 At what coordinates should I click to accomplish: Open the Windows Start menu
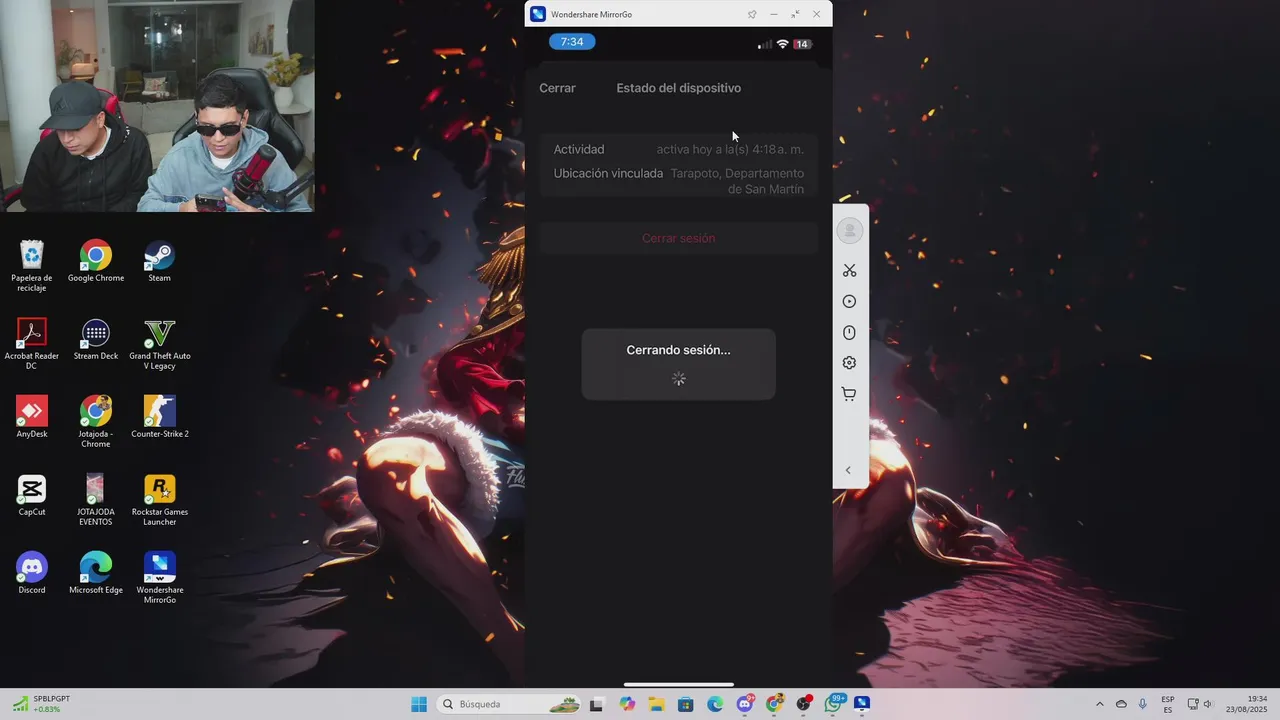point(419,704)
